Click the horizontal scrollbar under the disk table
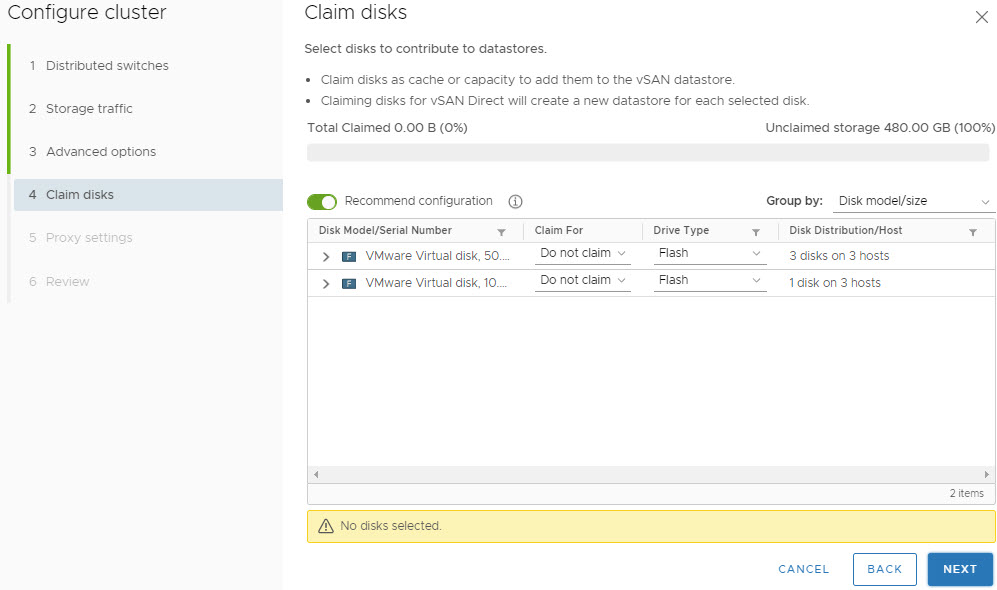This screenshot has height=590, width=997. (x=650, y=474)
